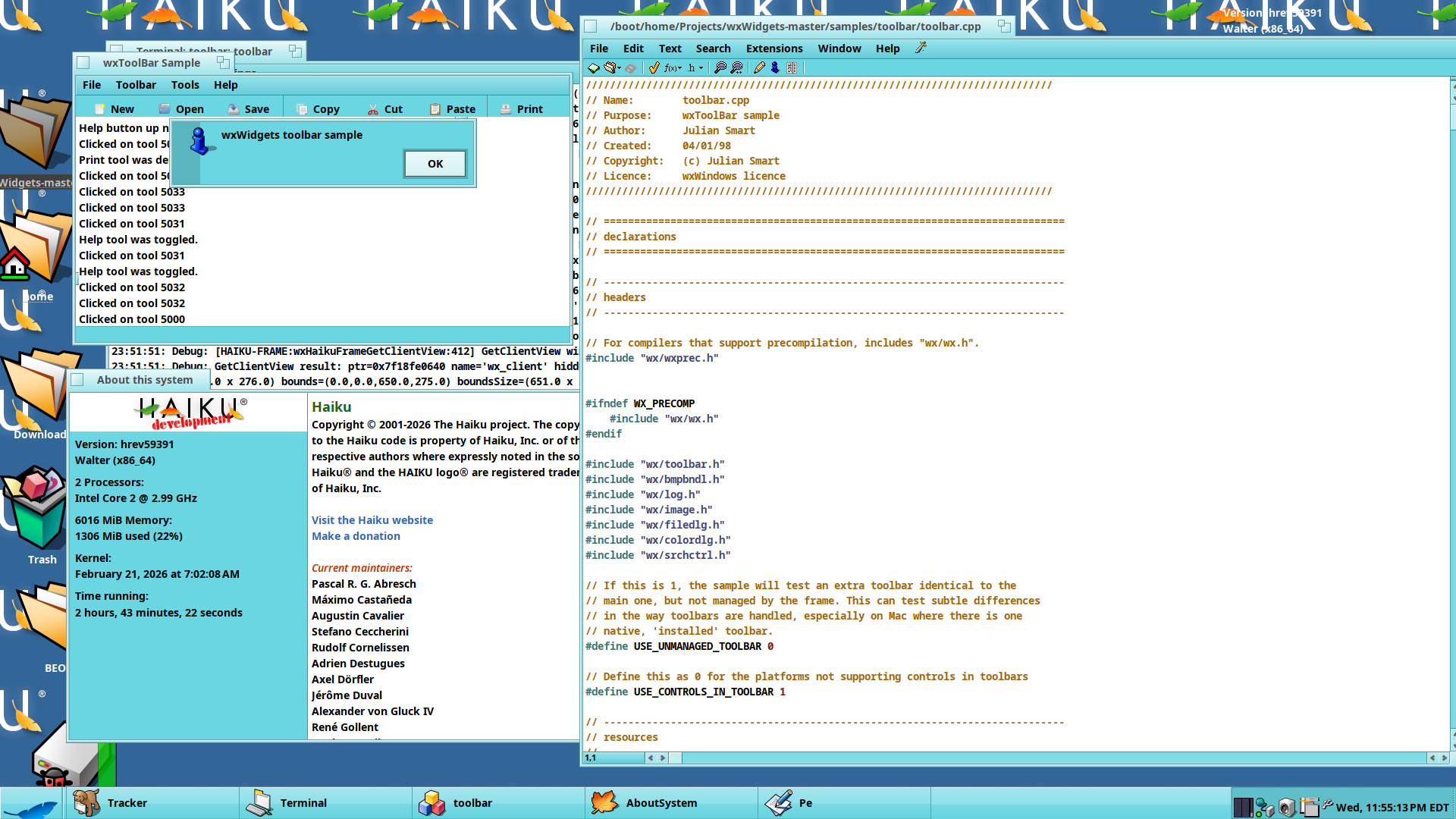Toggle the read-only pencil icon in Pe

[759, 67]
